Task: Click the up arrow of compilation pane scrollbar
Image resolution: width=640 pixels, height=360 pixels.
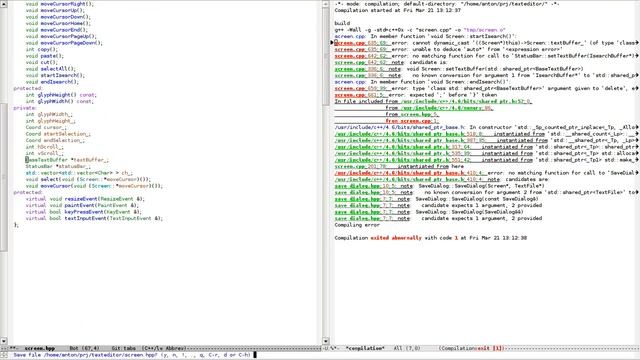Action: pyautogui.click(x=326, y=4)
